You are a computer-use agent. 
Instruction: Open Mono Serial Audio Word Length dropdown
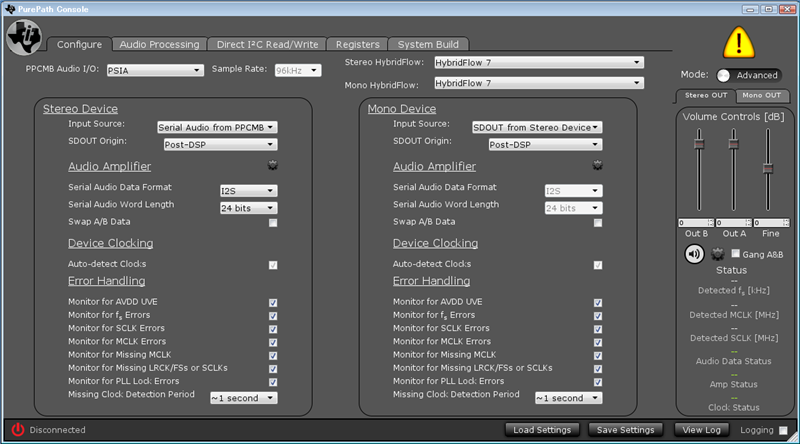click(x=573, y=208)
